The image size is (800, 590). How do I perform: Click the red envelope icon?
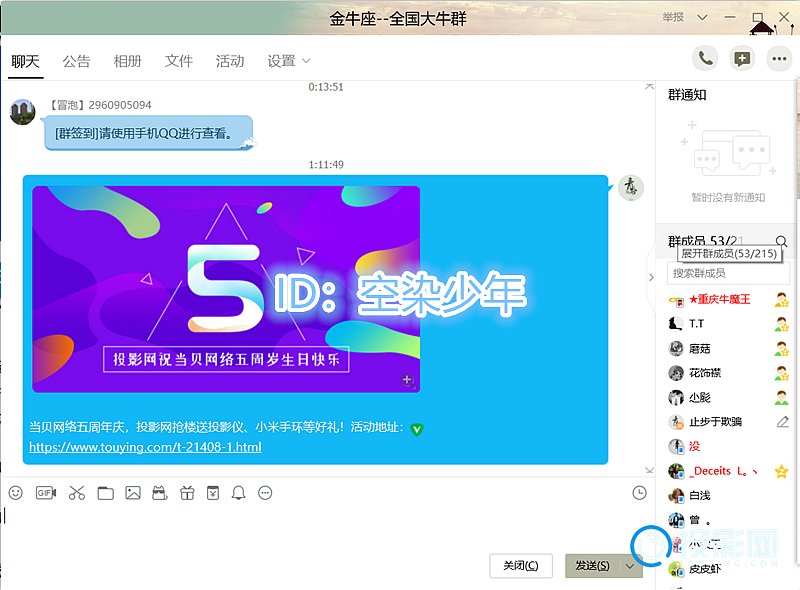213,493
